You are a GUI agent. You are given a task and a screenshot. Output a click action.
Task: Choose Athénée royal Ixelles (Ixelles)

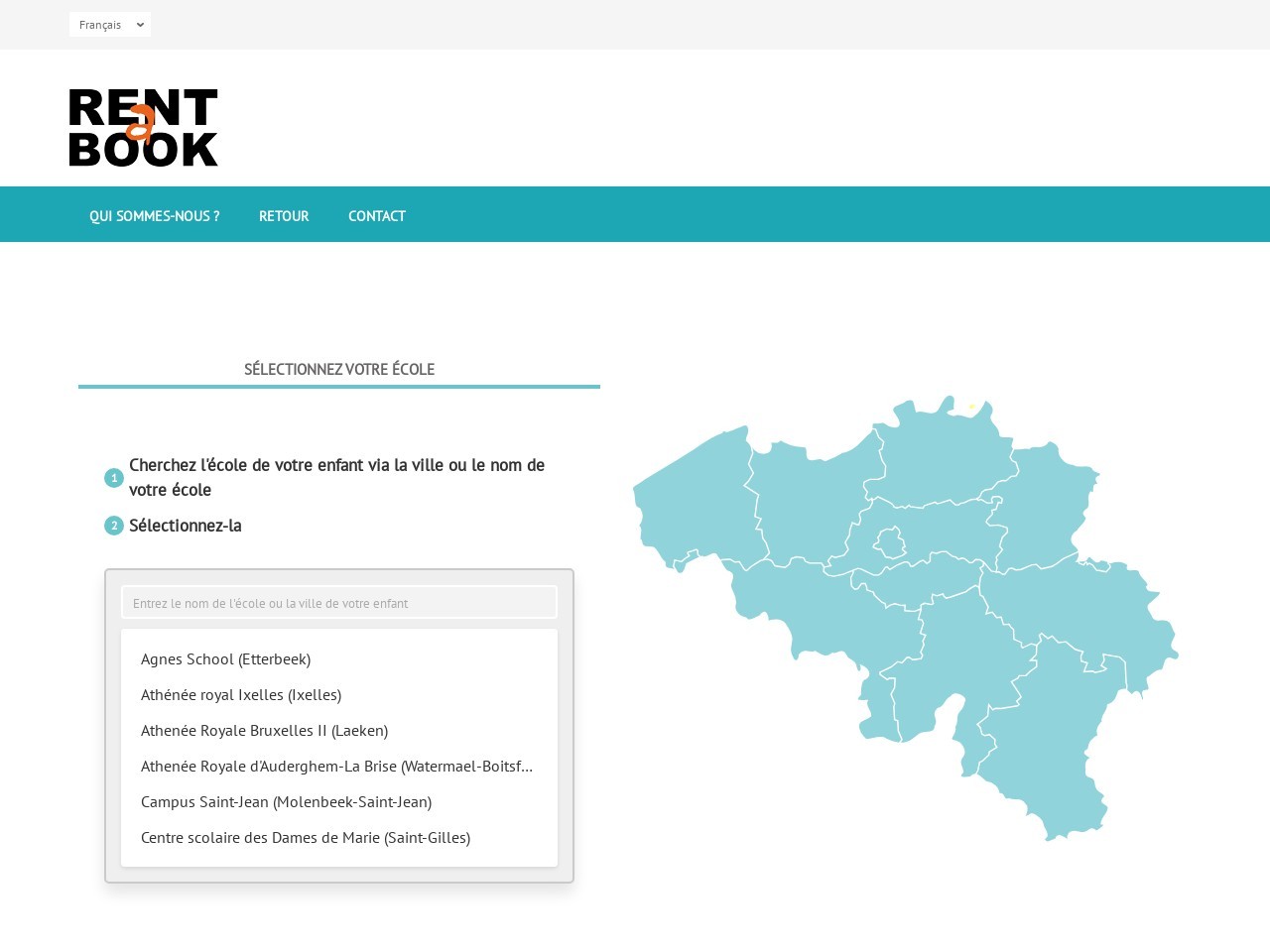coord(339,695)
